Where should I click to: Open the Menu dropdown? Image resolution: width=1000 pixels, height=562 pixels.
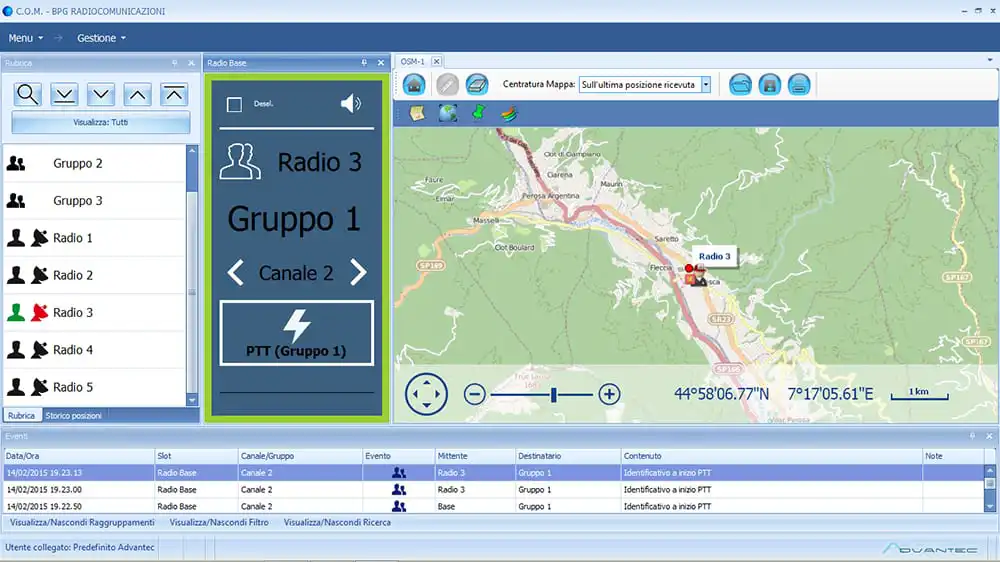click(x=26, y=38)
